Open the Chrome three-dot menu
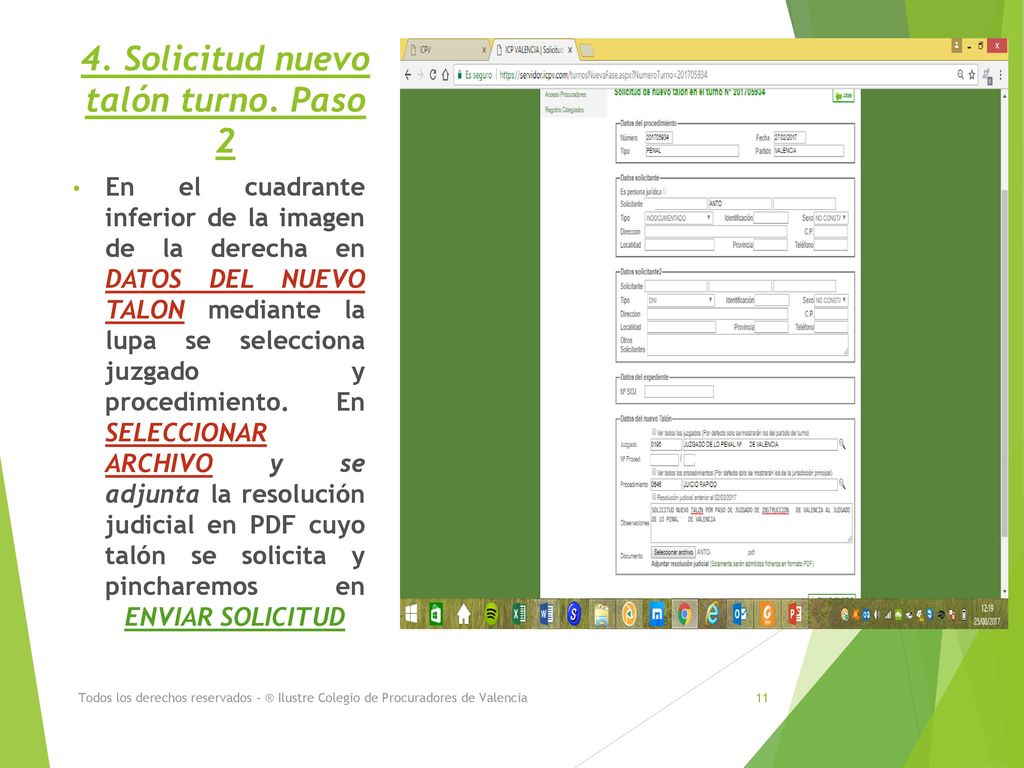1024x768 pixels. tap(1000, 74)
